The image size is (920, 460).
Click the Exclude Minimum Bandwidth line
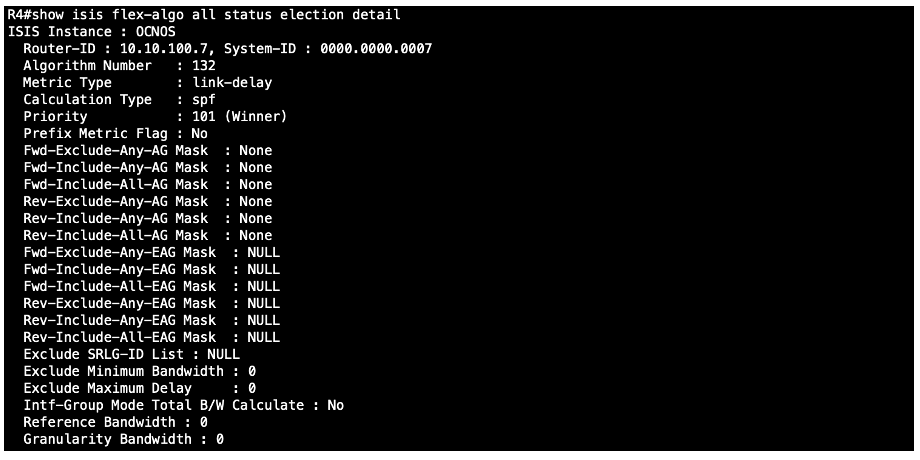[x=140, y=371]
